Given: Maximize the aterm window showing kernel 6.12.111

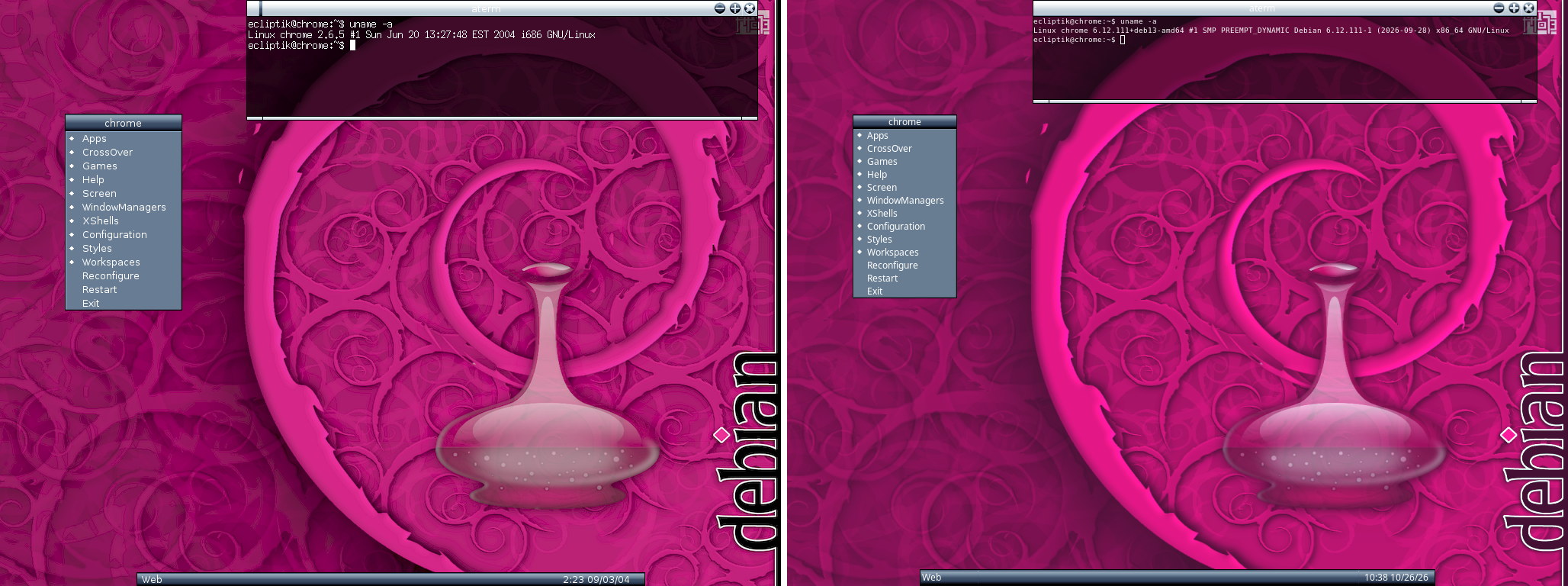Looking at the screenshot, I should tap(1514, 8).
